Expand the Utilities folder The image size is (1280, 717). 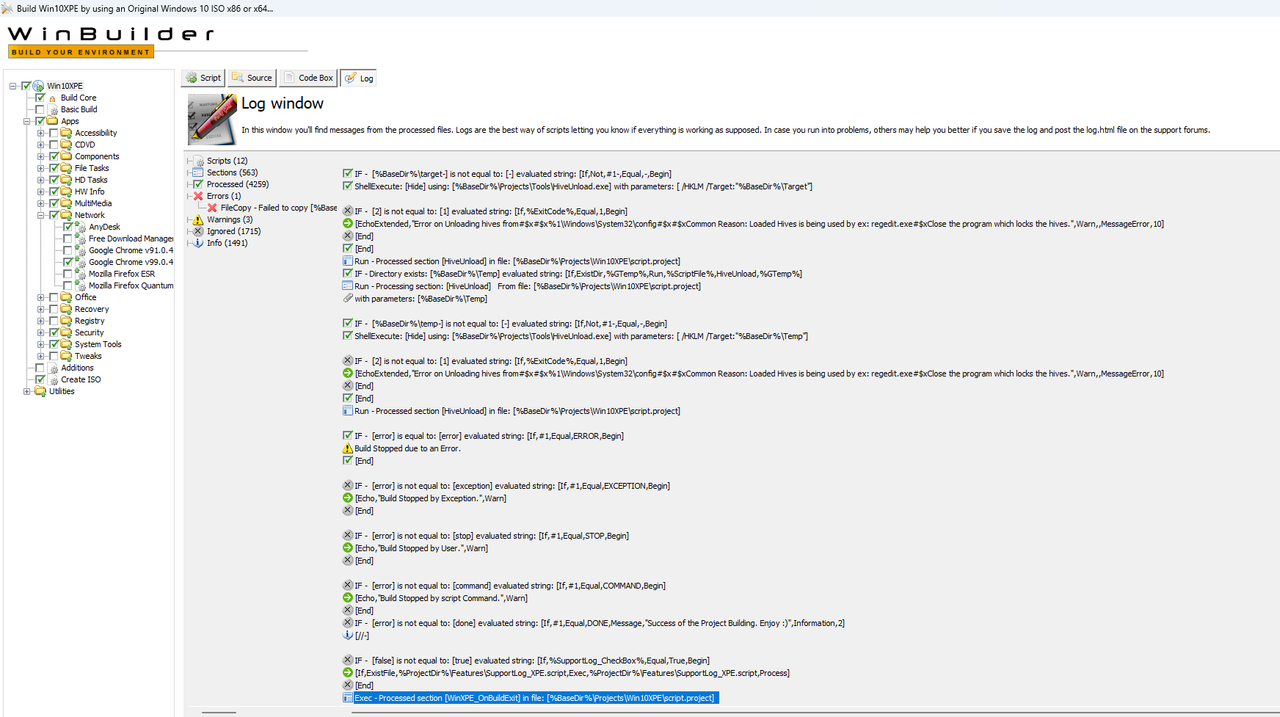click(27, 391)
